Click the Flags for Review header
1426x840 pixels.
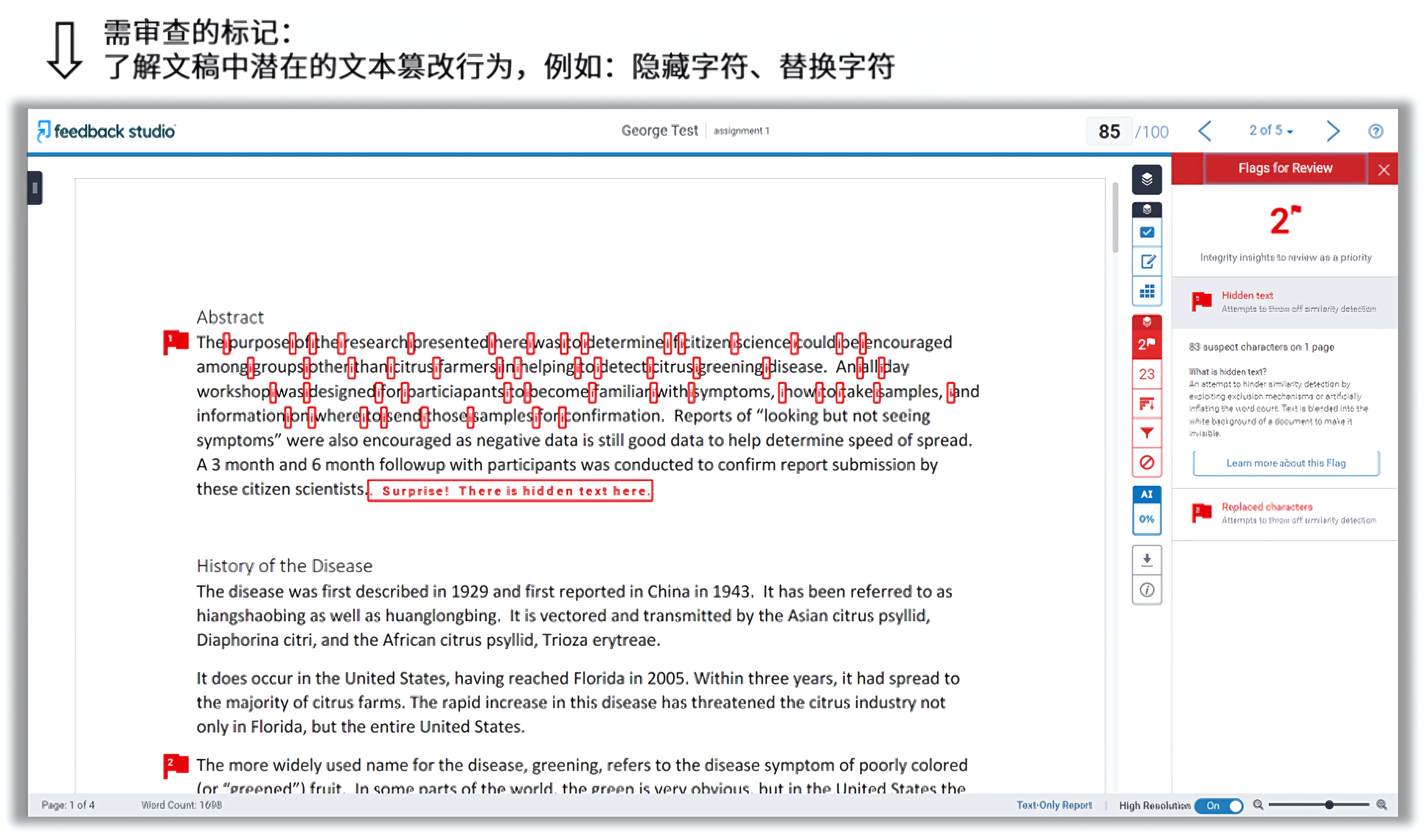(1285, 168)
